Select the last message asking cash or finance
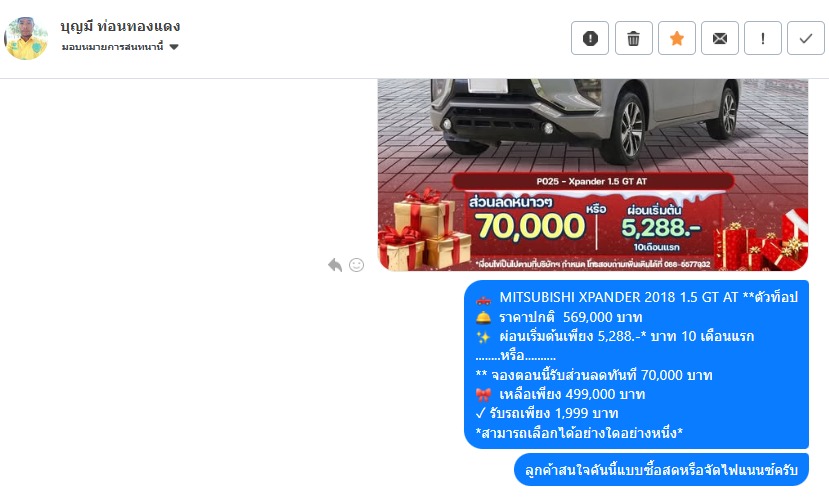829x499 pixels. (661, 469)
